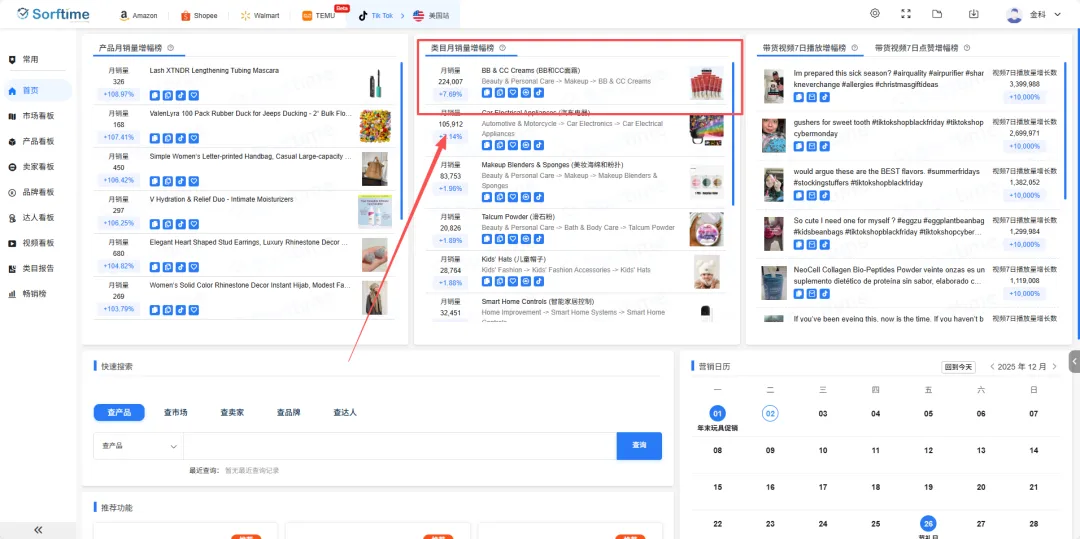
Task: Open 类目报告 in the sidebar
Action: point(36,268)
